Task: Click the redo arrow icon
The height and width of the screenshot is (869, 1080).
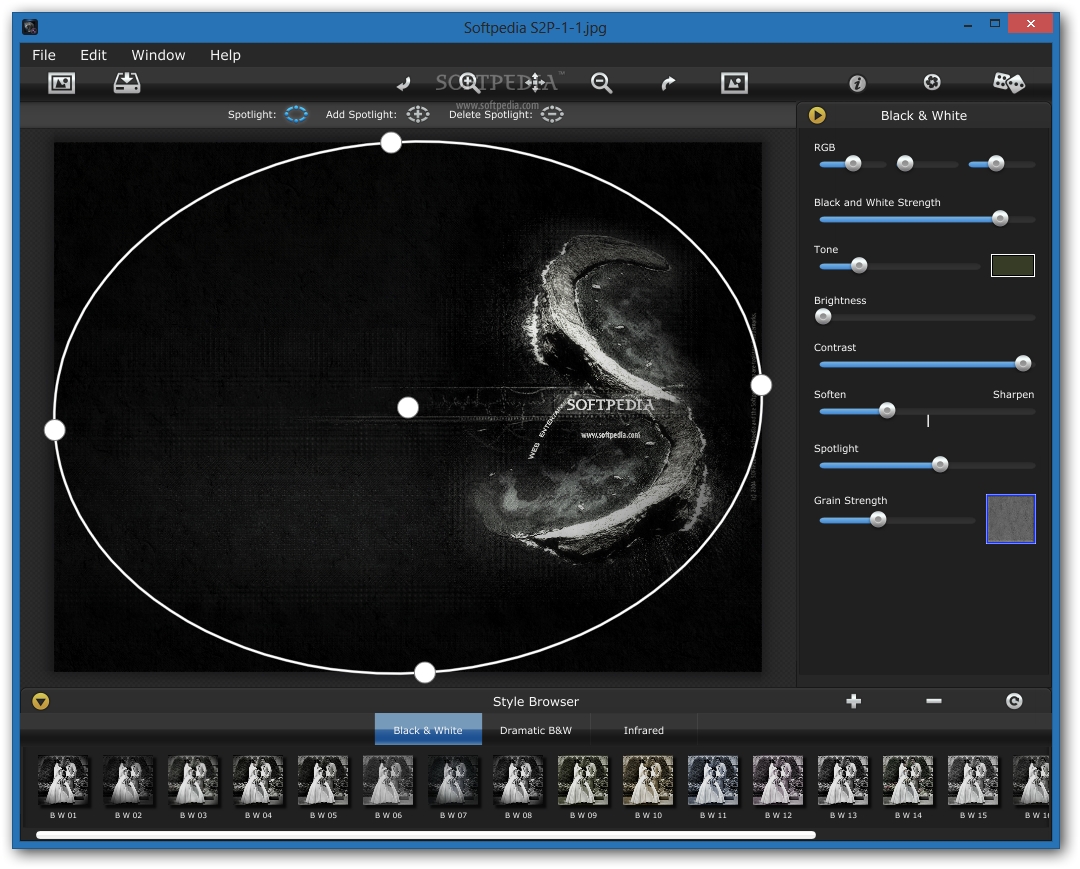Action: click(x=668, y=83)
